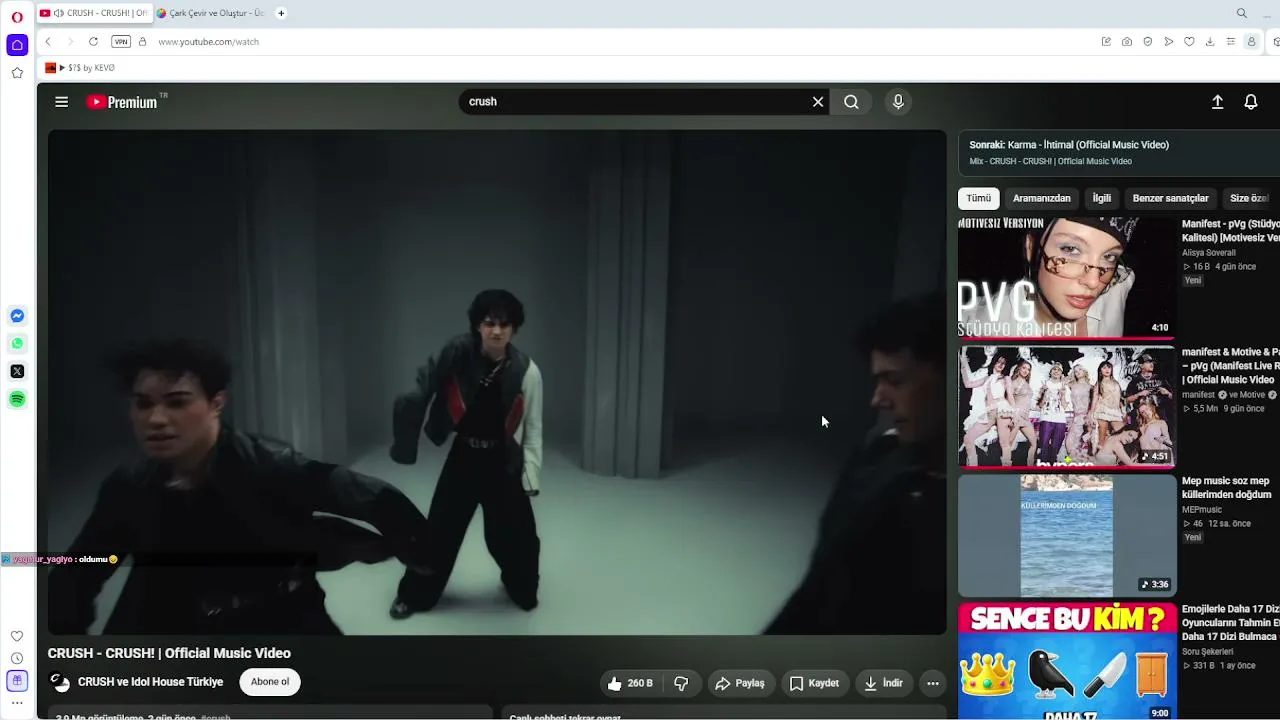This screenshot has width=1280, height=720.
Task: Open the sidebar three-dots setup menu
Action: (17, 703)
